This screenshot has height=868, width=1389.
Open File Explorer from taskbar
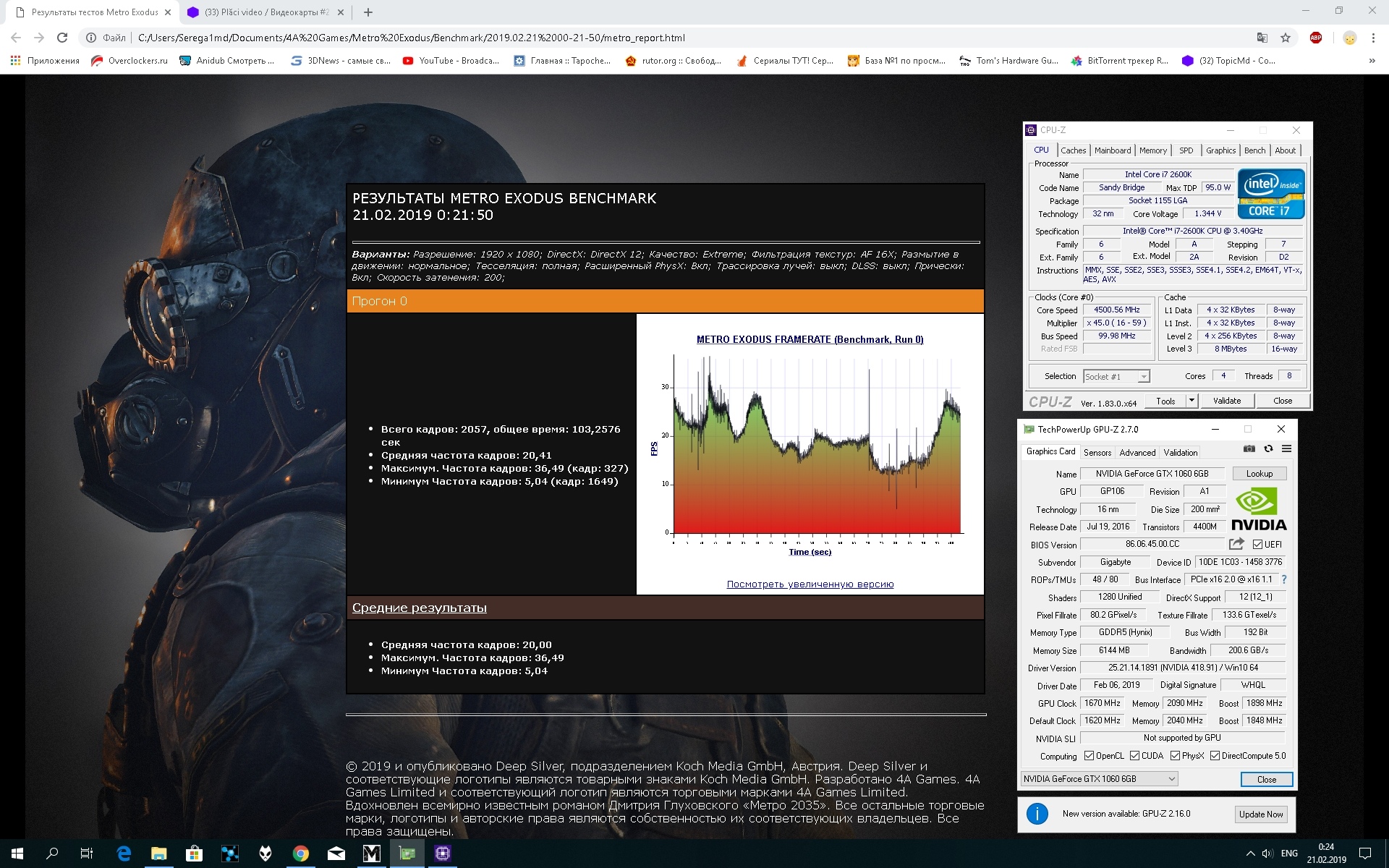coord(158,854)
